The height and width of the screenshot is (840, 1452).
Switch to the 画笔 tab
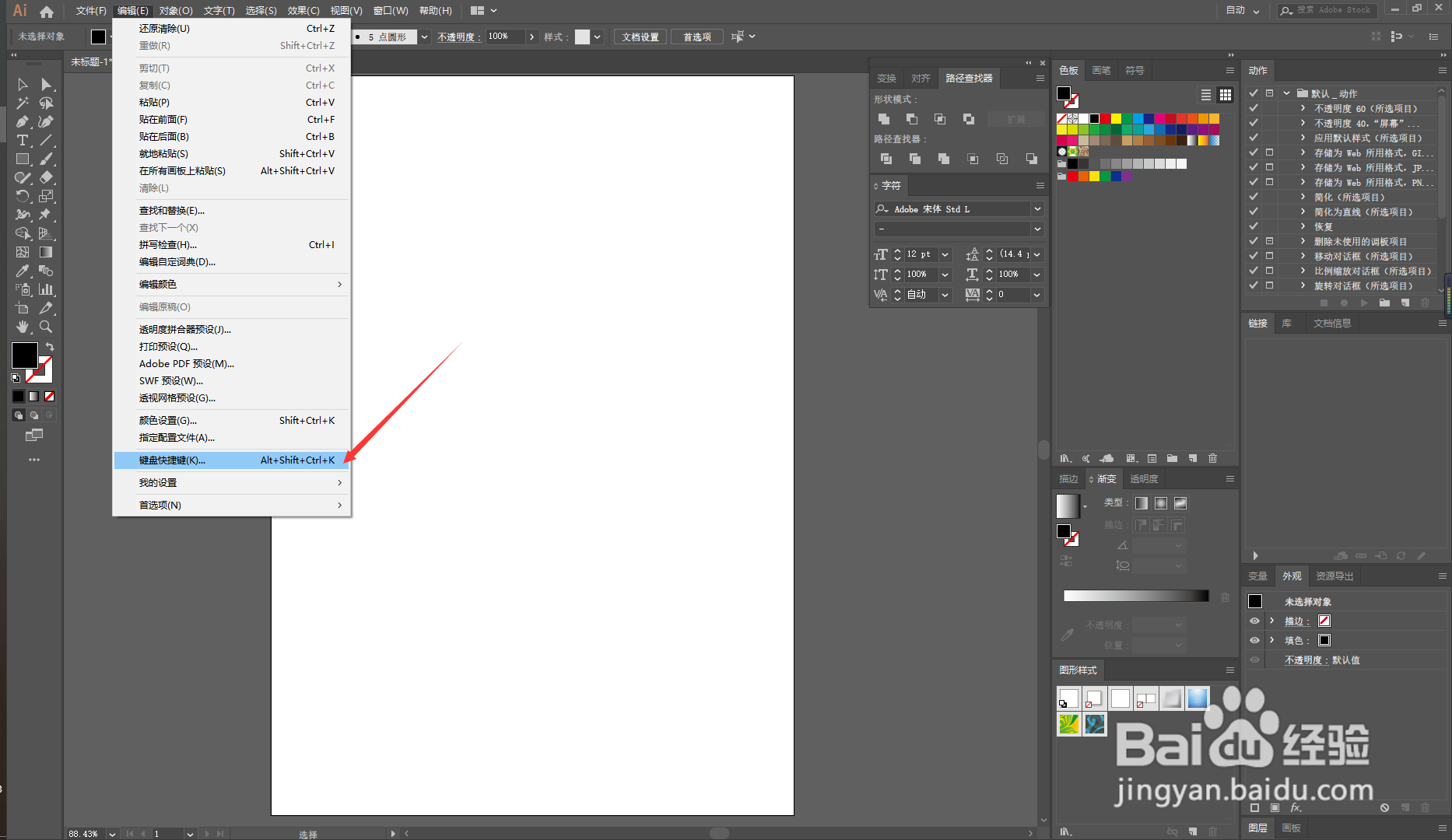(x=1101, y=71)
